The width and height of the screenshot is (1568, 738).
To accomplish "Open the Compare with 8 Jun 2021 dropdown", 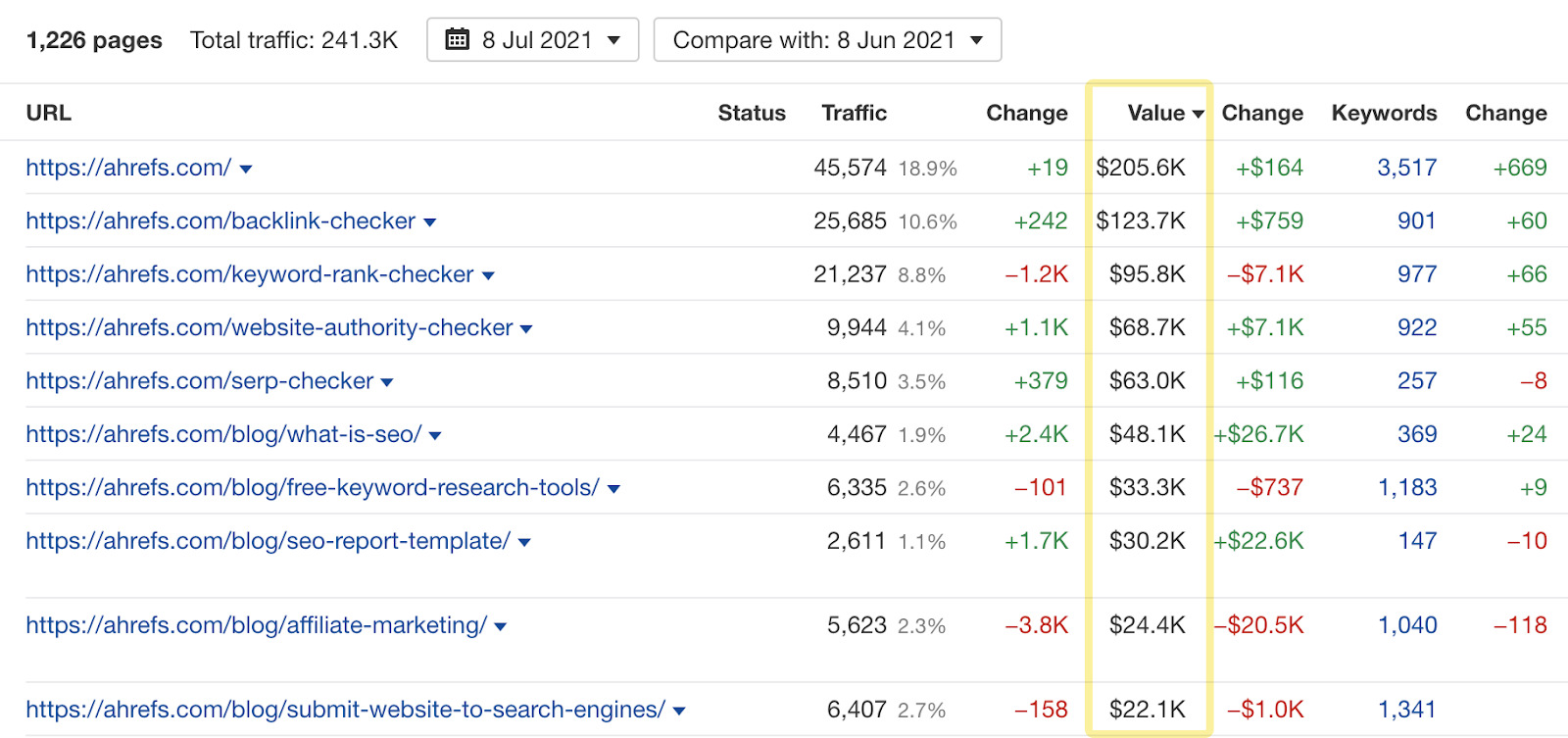I will 827,40.
